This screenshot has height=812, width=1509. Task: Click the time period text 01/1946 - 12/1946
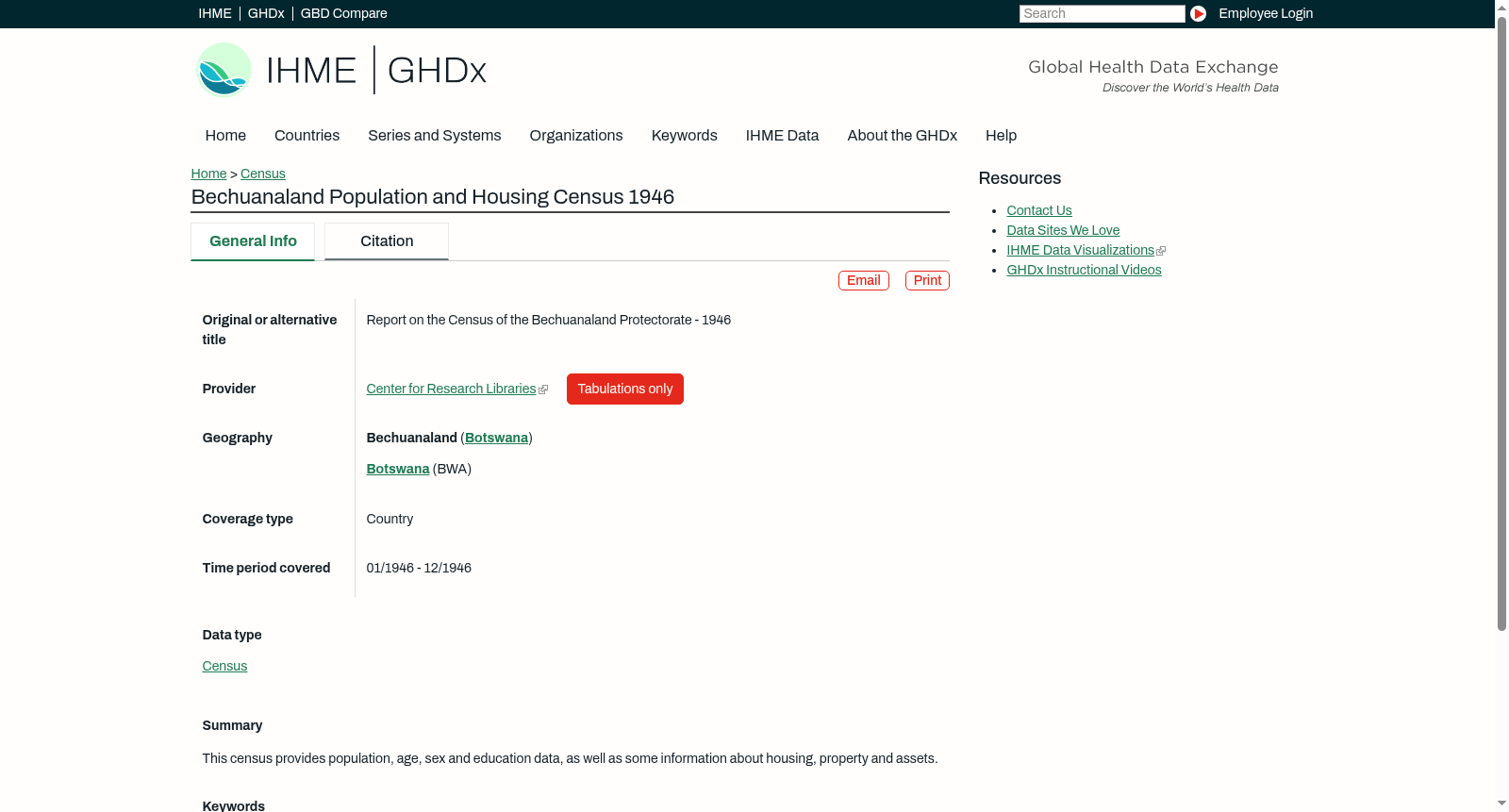pyautogui.click(x=419, y=568)
